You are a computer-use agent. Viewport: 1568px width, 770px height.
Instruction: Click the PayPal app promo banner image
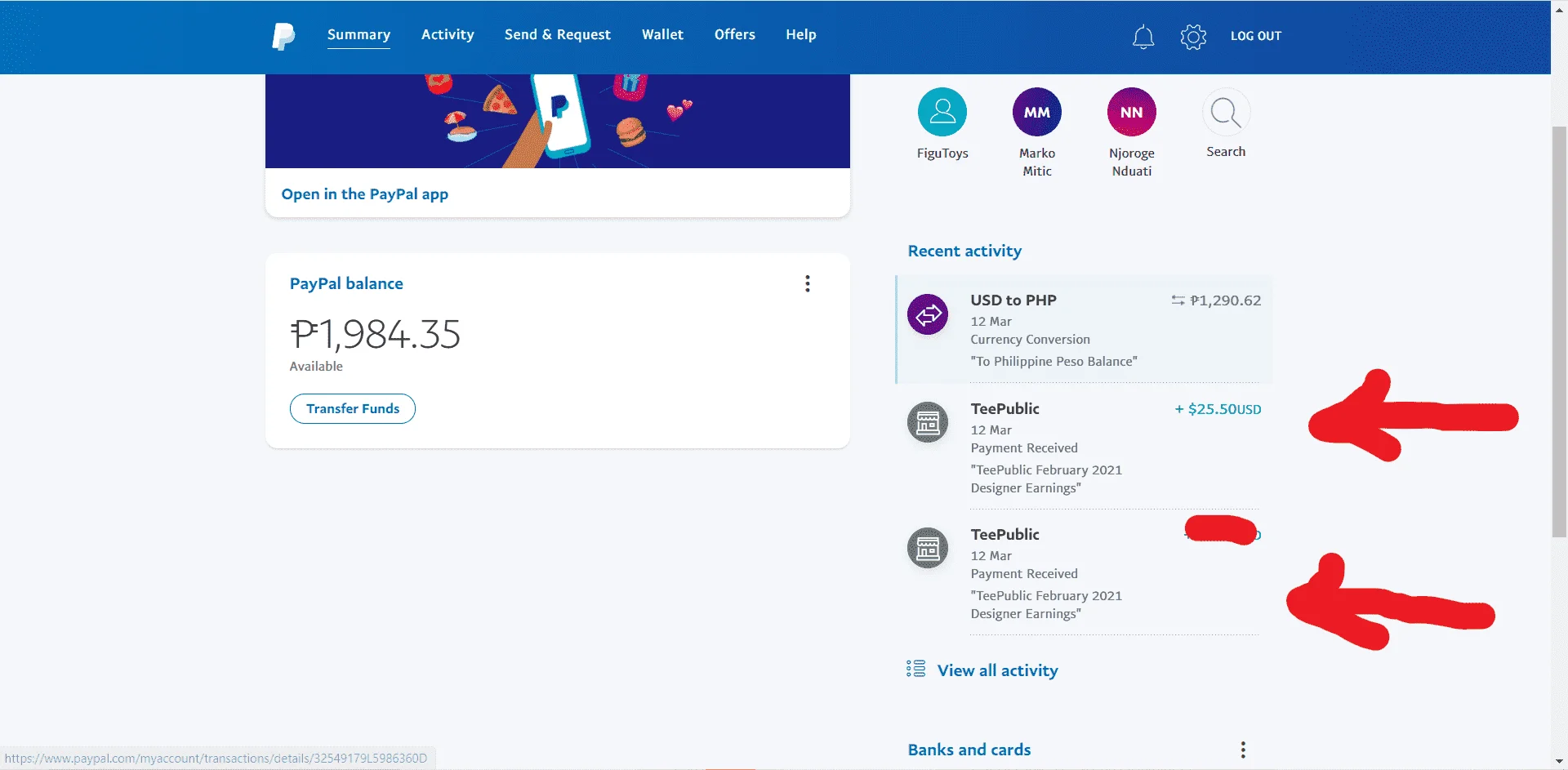coord(558,121)
